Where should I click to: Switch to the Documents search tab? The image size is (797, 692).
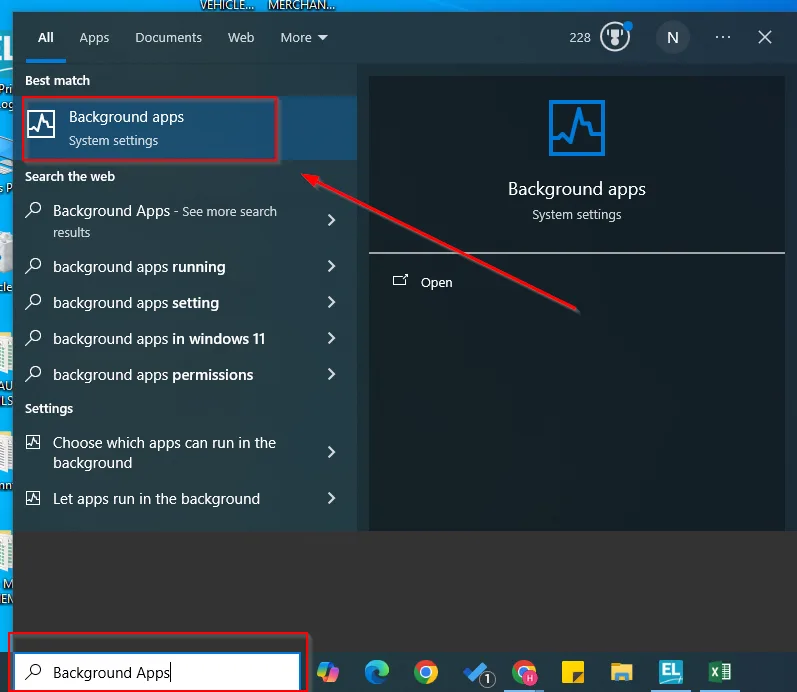(x=168, y=38)
